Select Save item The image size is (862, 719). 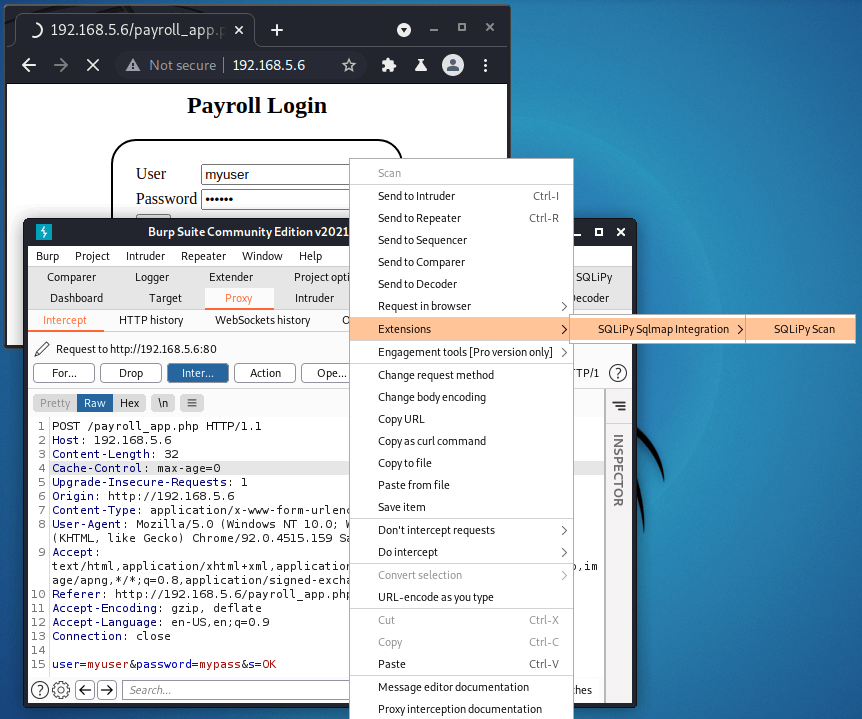coord(461,507)
